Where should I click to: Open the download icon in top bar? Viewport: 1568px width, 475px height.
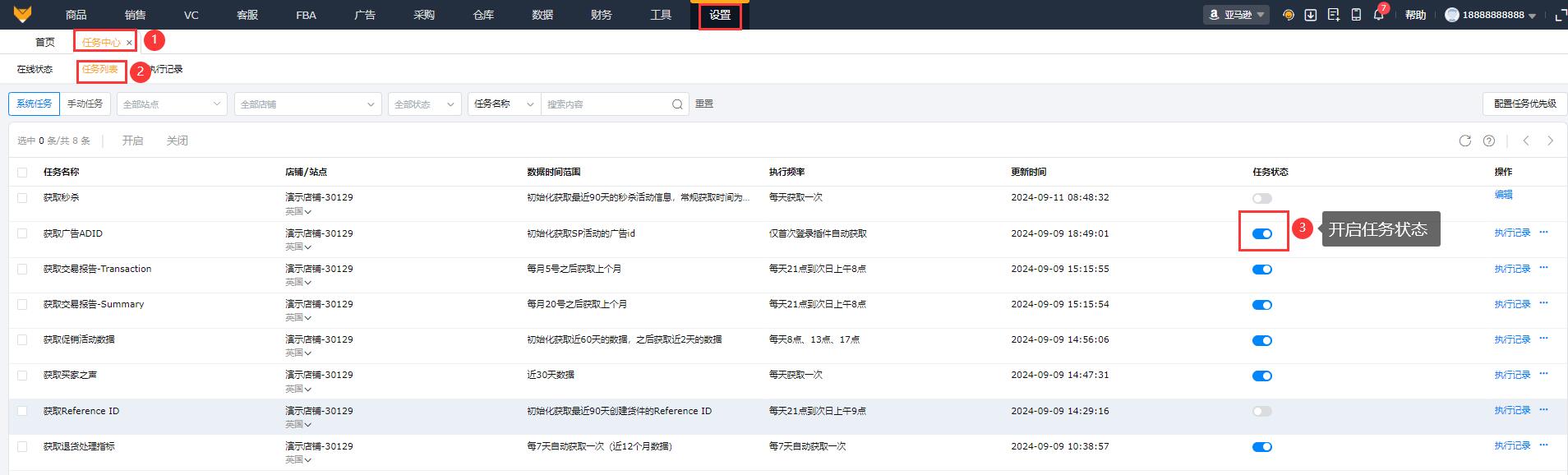[x=1311, y=15]
